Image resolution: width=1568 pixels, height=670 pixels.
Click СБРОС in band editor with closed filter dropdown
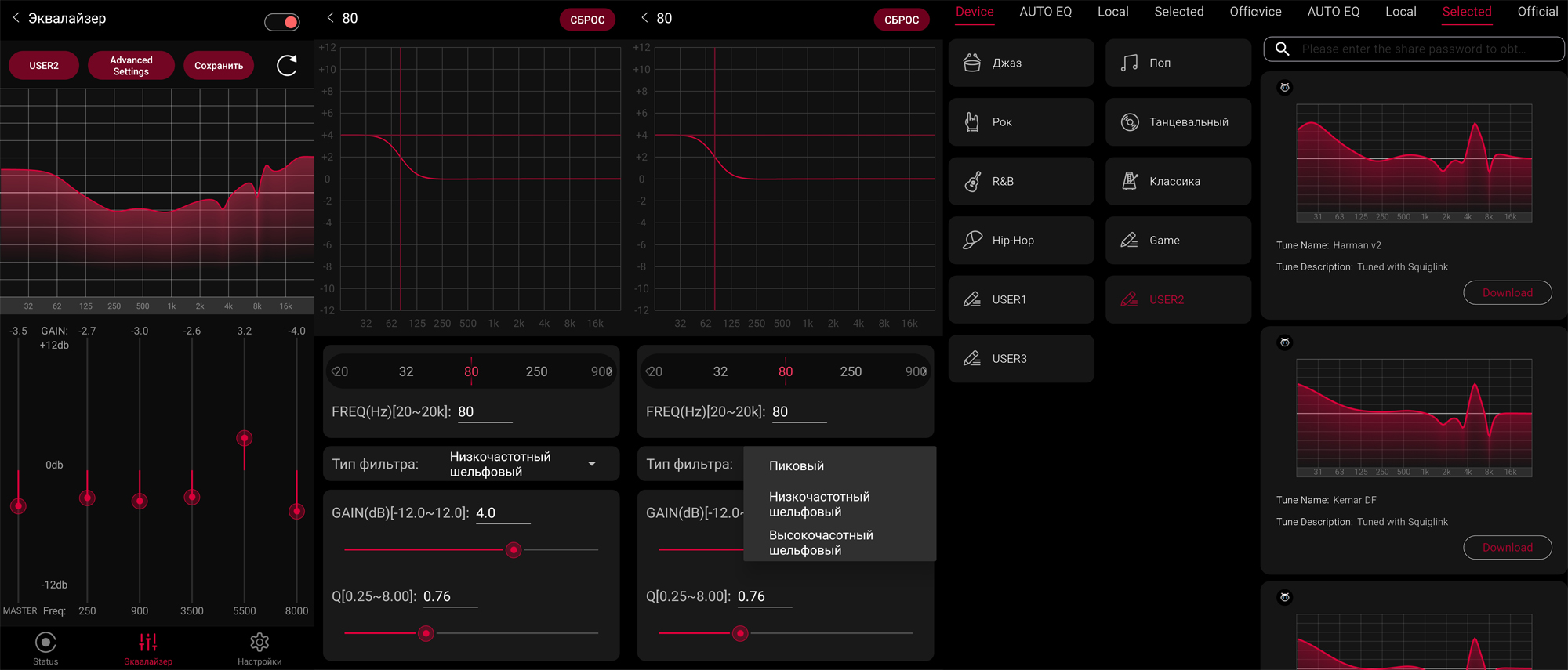[x=587, y=20]
